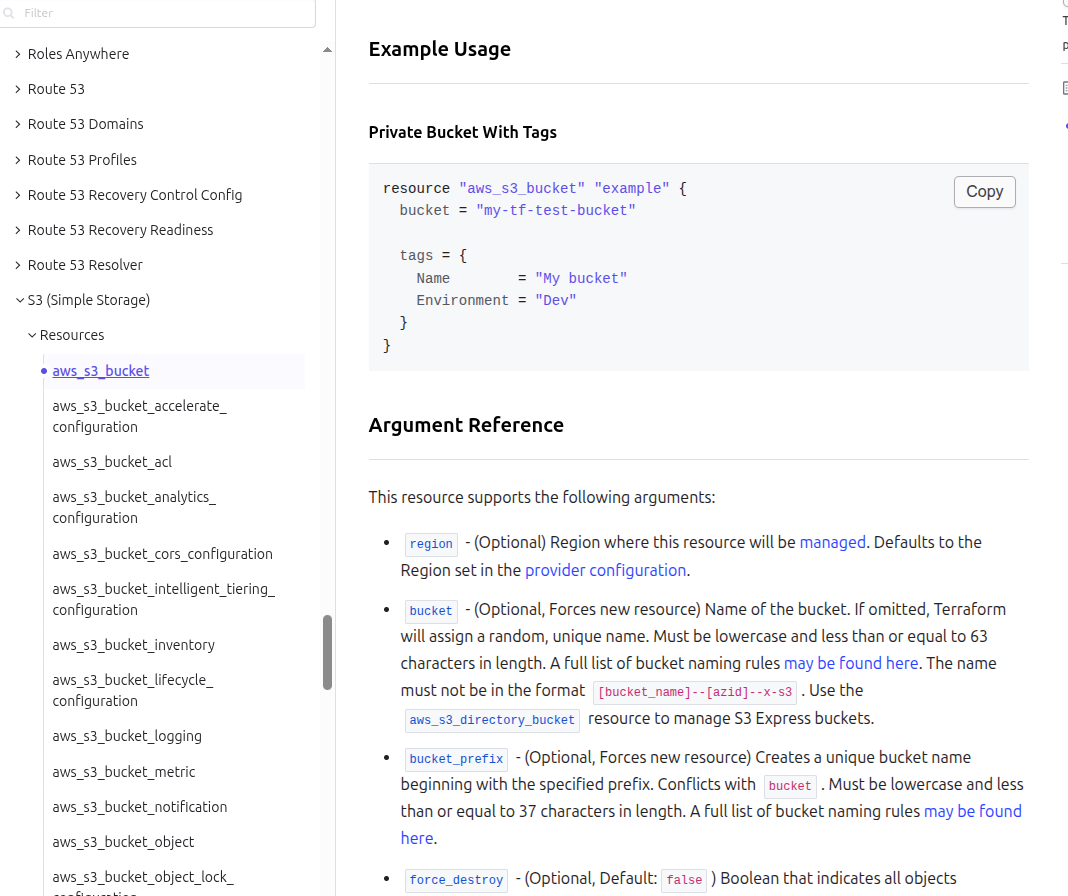Click the force_destroy argument anchor
The width and height of the screenshot is (1068, 896).
(x=456, y=880)
